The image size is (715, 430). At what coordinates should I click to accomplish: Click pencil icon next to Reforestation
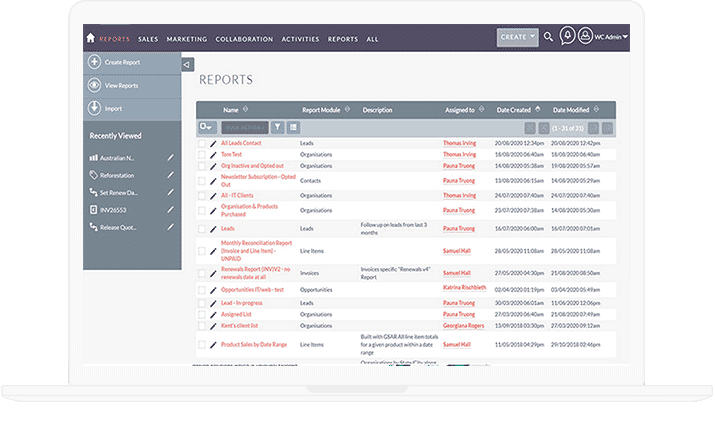(x=171, y=175)
